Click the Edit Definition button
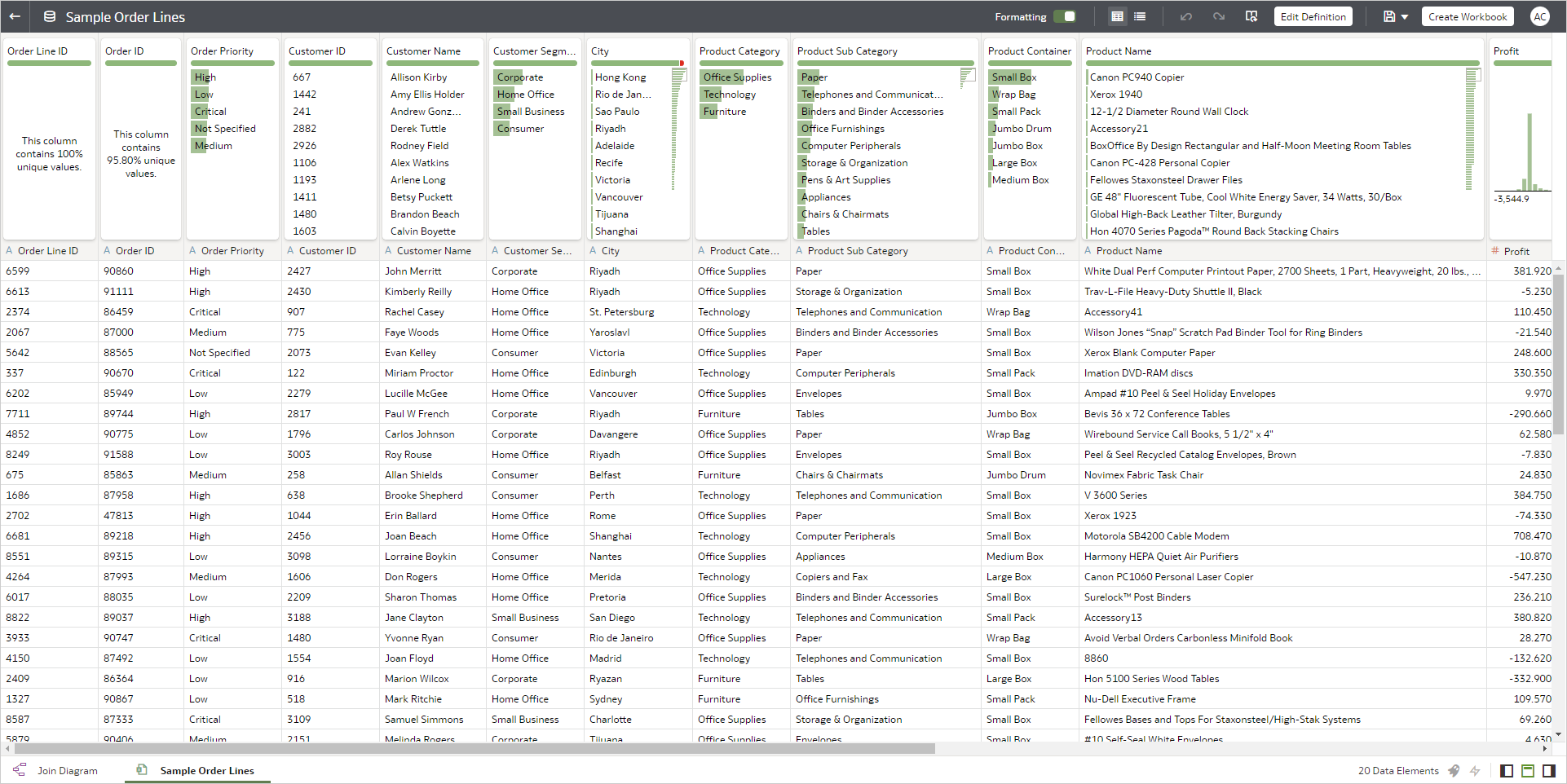The image size is (1567, 784). [1313, 15]
